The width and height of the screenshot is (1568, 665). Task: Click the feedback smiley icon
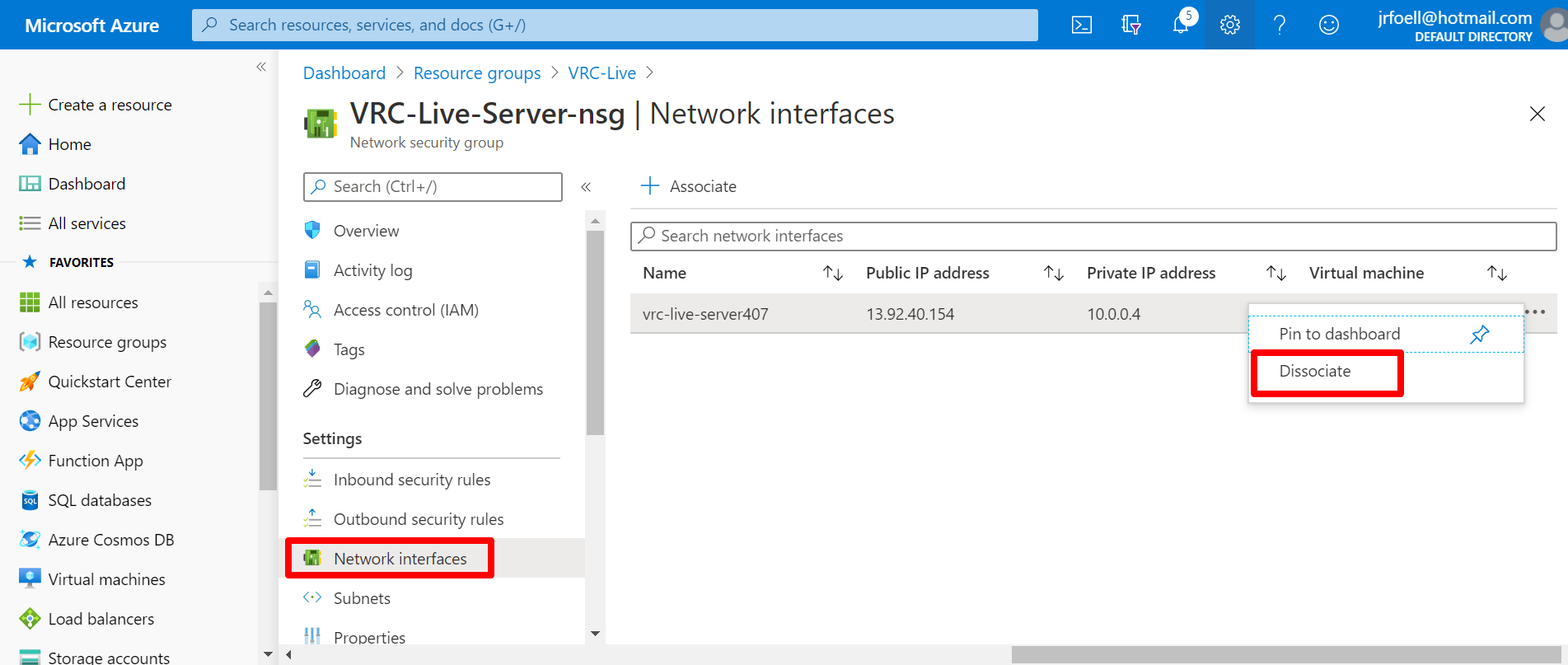[1329, 25]
